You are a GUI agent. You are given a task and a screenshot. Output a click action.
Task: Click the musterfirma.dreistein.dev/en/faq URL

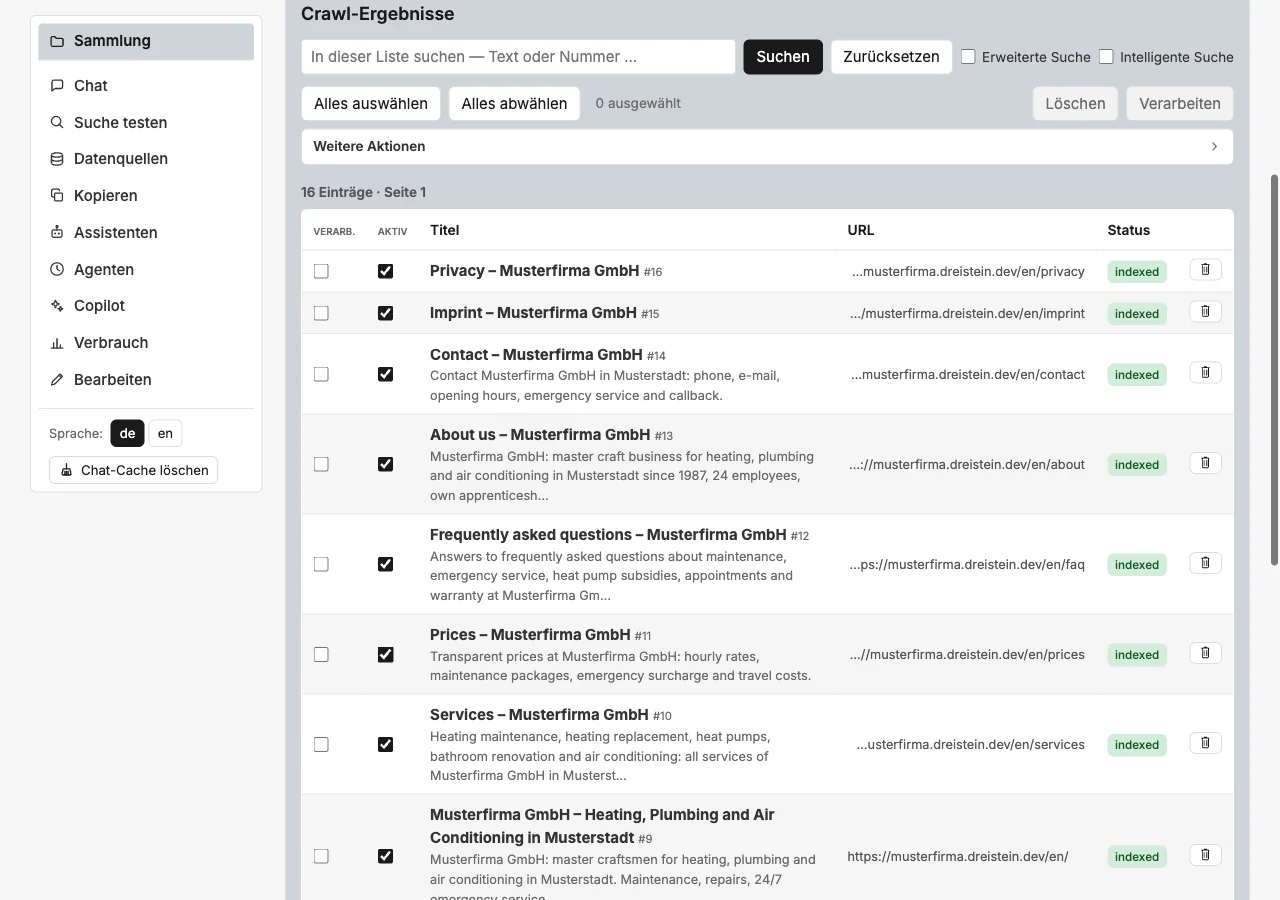(x=967, y=564)
